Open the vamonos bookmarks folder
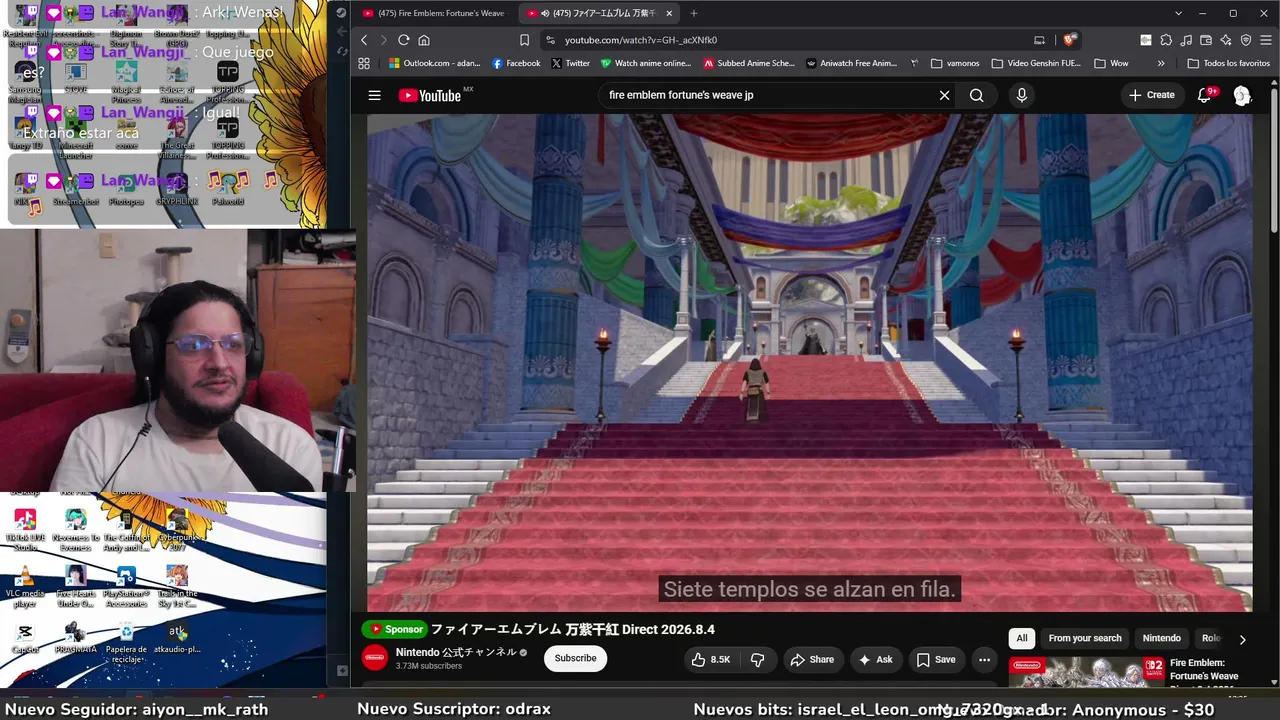 tap(955, 63)
